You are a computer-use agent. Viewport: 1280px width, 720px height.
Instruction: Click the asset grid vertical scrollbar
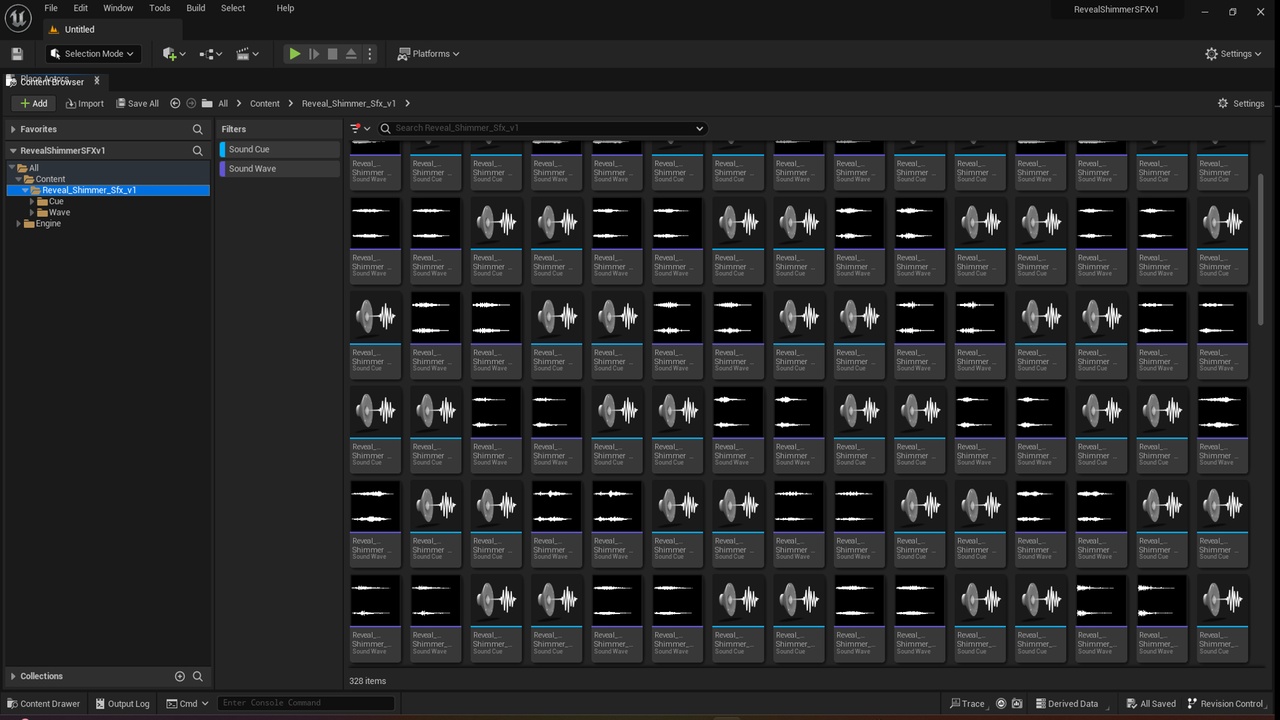(x=1260, y=250)
